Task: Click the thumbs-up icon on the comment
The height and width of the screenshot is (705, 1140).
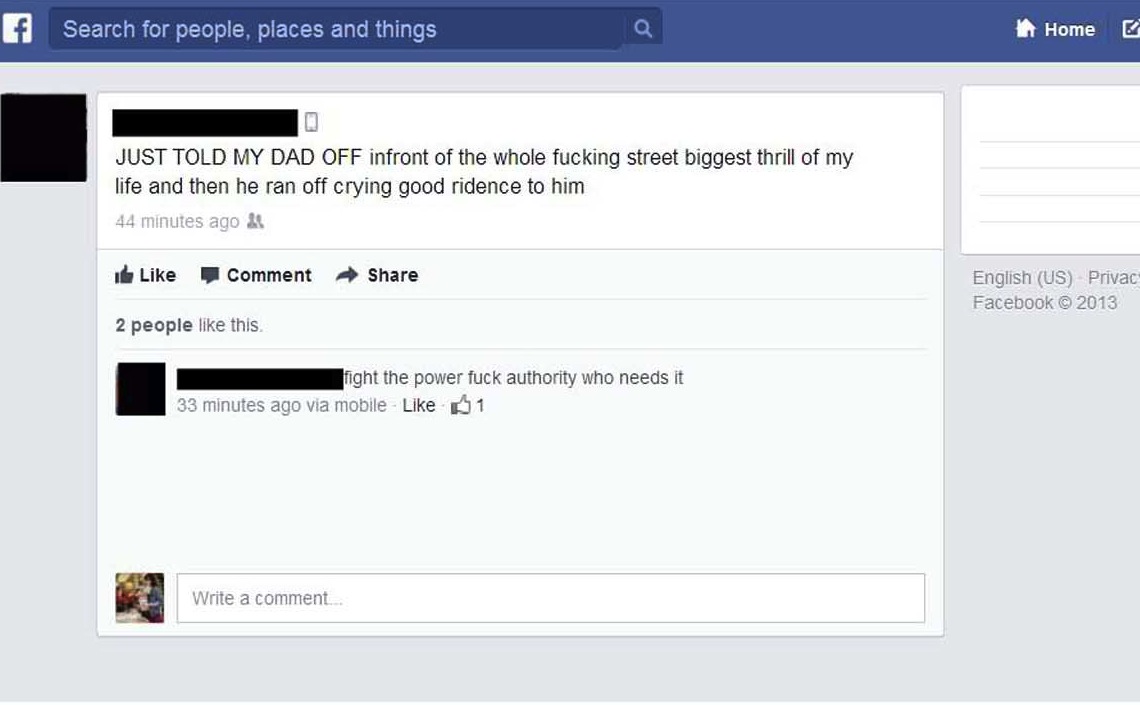Action: (x=460, y=405)
